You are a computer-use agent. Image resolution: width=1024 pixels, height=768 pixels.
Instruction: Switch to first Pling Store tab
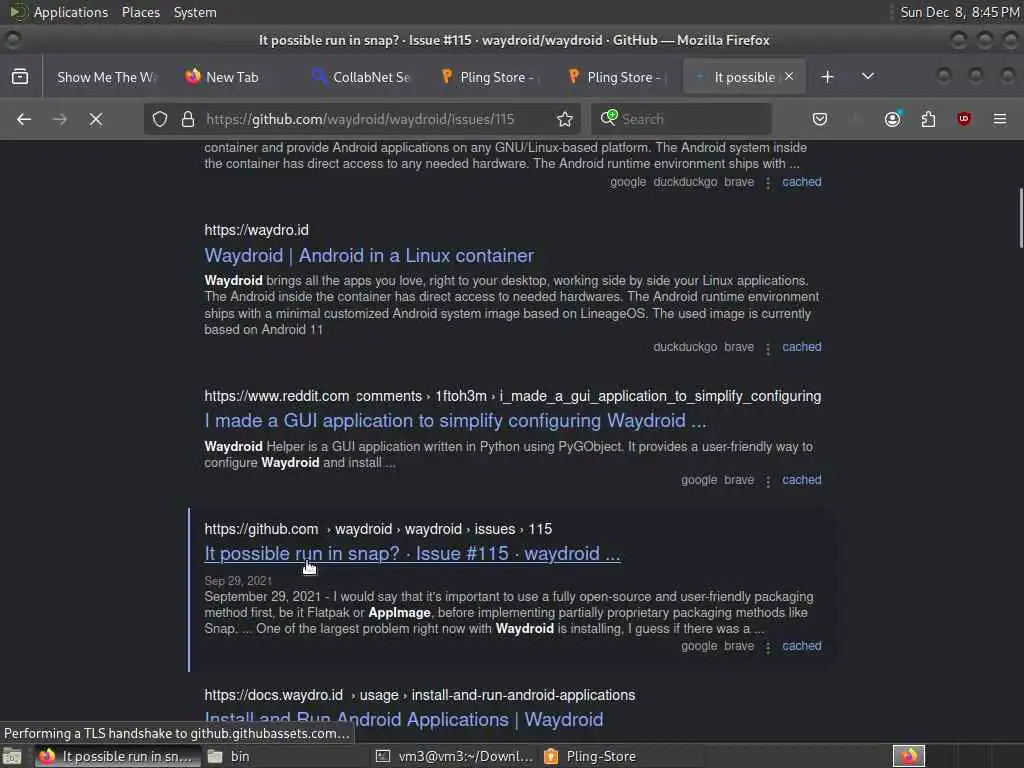click(x=488, y=77)
